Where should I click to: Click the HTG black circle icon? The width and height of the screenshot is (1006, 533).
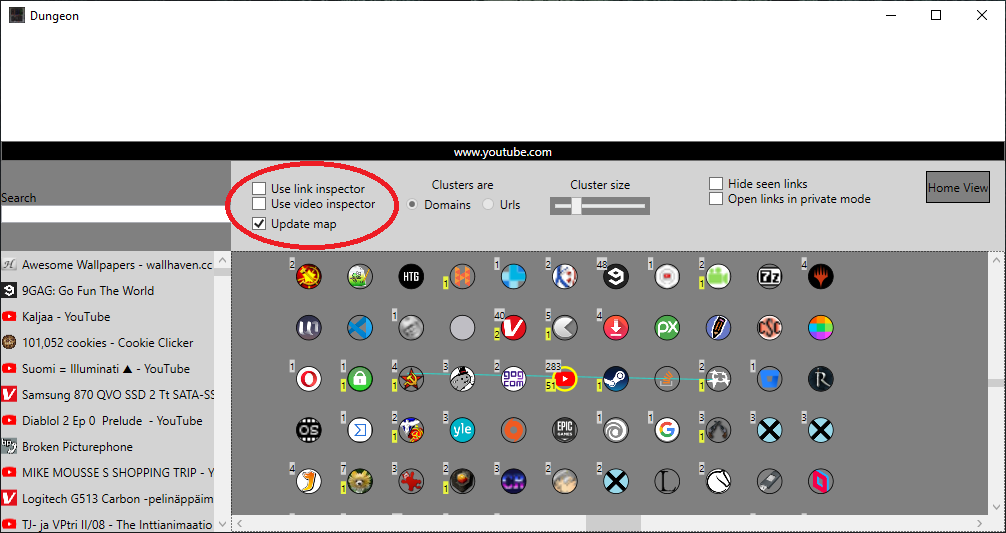pos(411,276)
